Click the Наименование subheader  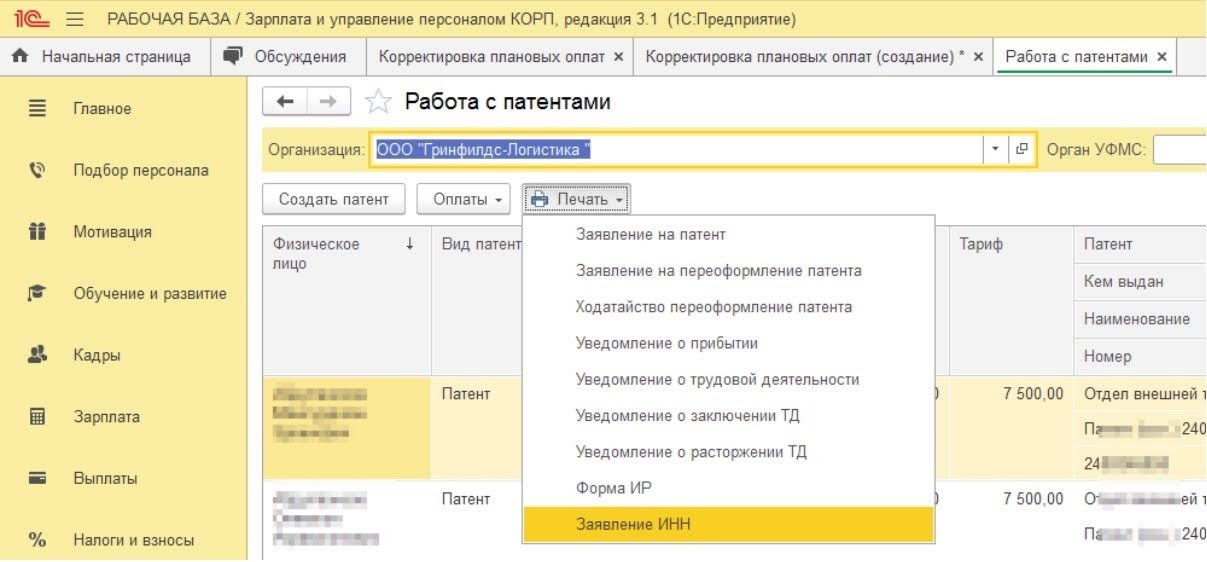click(x=1140, y=319)
